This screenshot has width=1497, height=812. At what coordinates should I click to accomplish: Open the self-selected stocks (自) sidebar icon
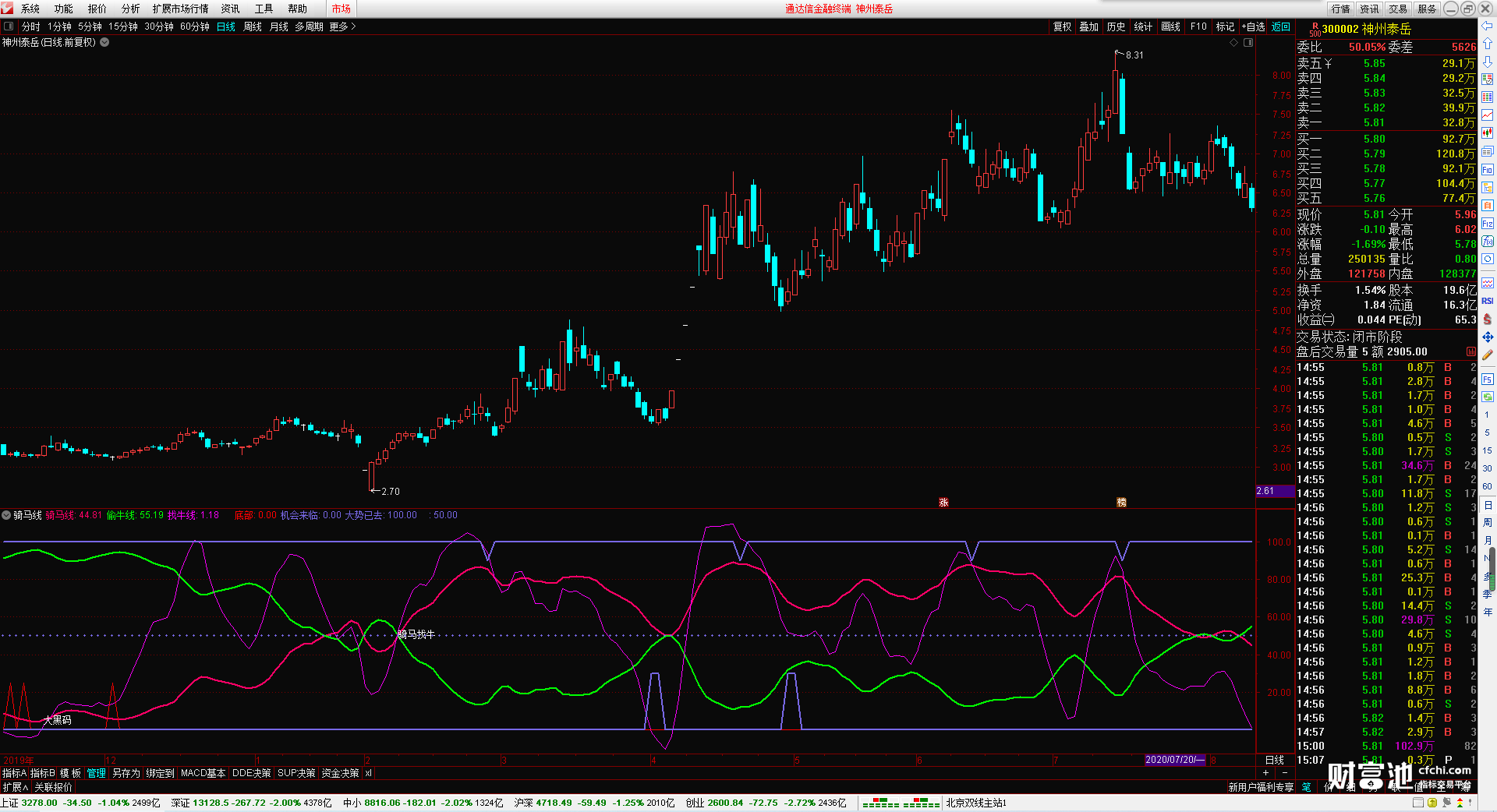click(x=1488, y=205)
